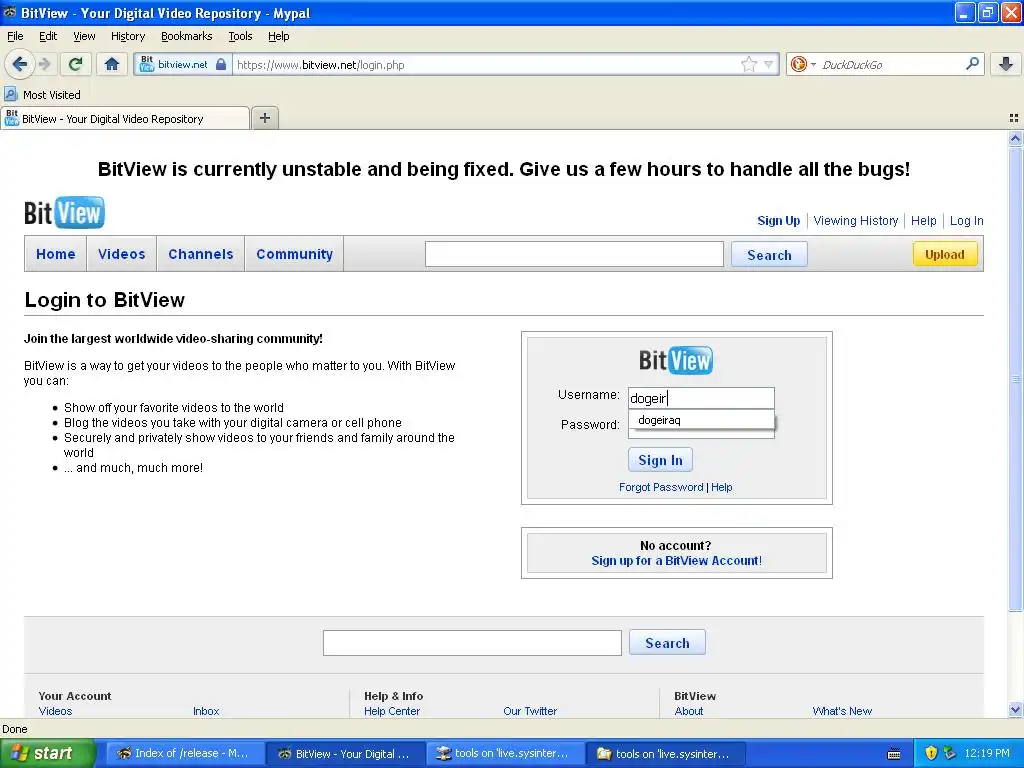Go to the Home navigation tab
The height and width of the screenshot is (768, 1024).
point(56,254)
